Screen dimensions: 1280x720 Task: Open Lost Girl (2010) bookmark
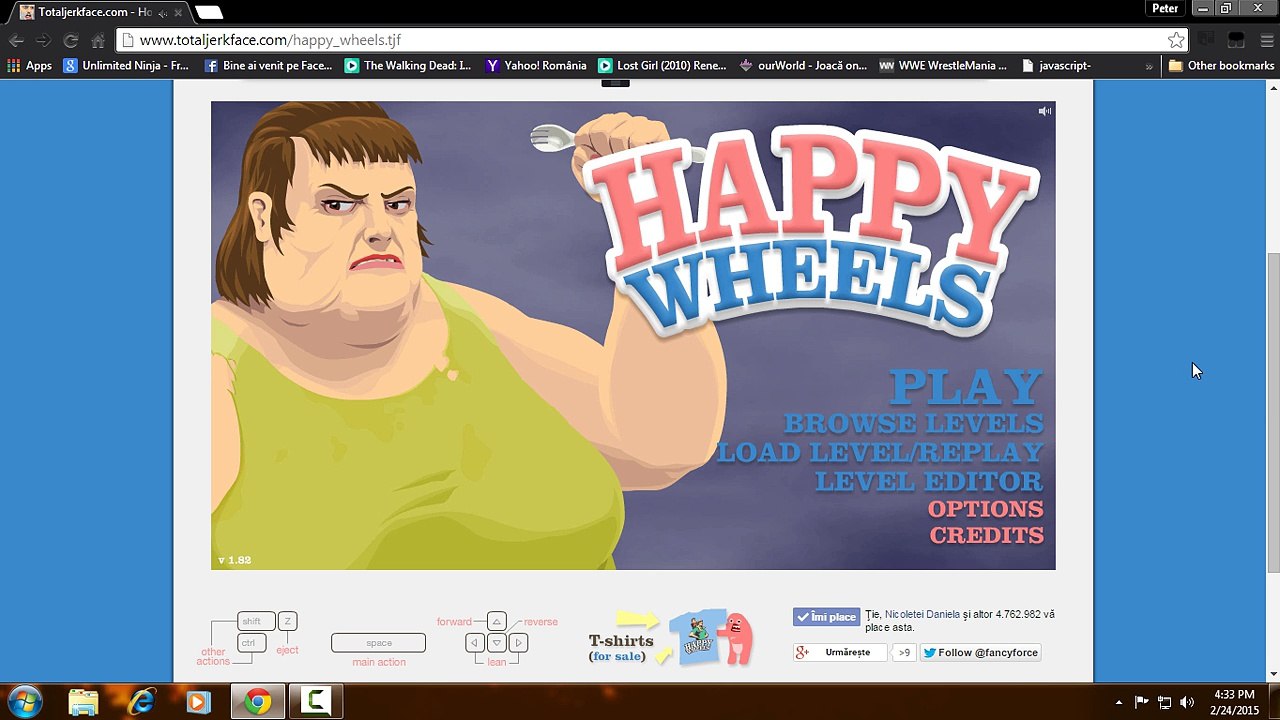662,66
